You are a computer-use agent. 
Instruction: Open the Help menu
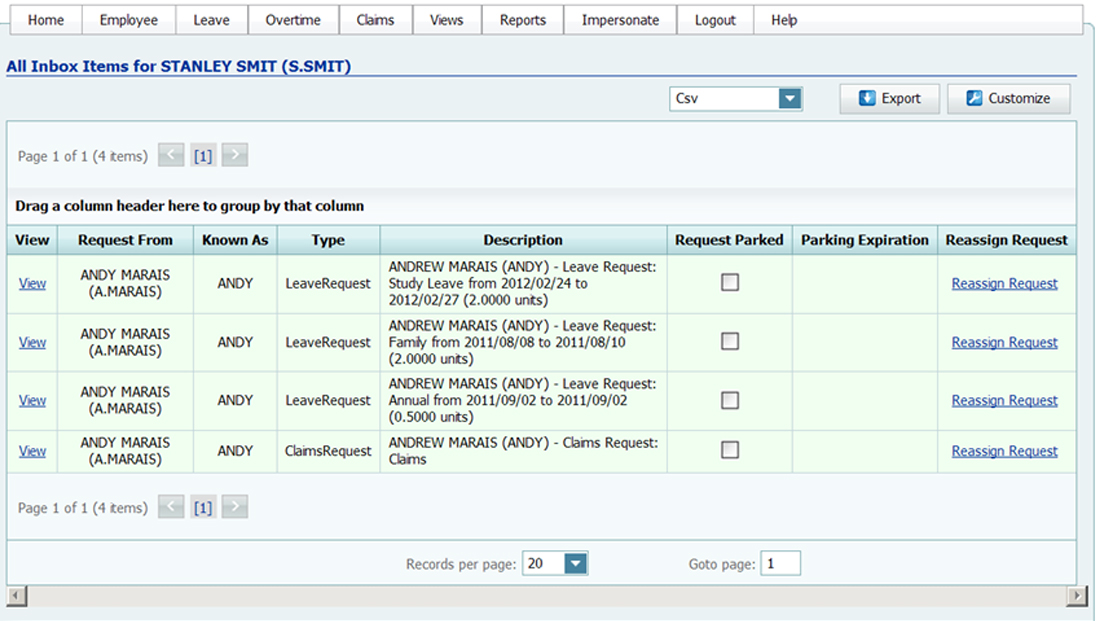pos(783,19)
